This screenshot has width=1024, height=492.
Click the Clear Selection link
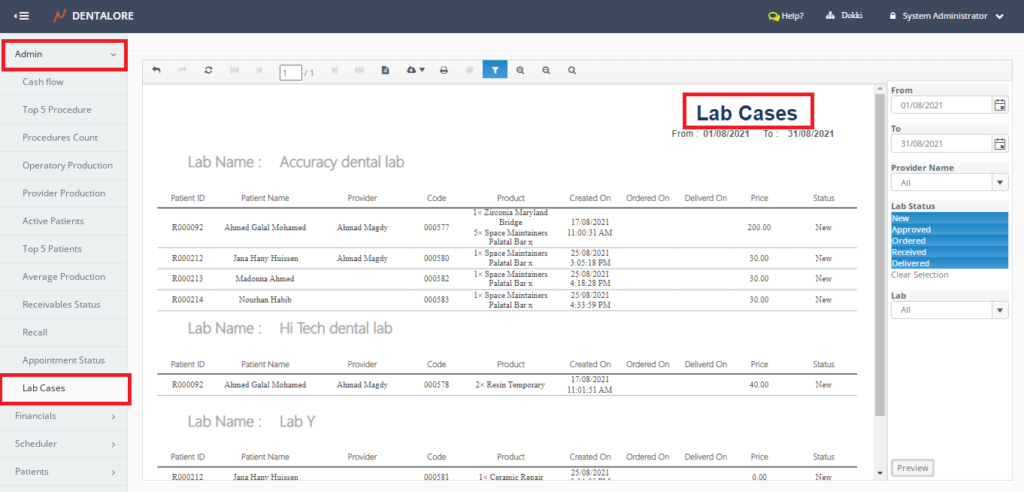pos(920,275)
